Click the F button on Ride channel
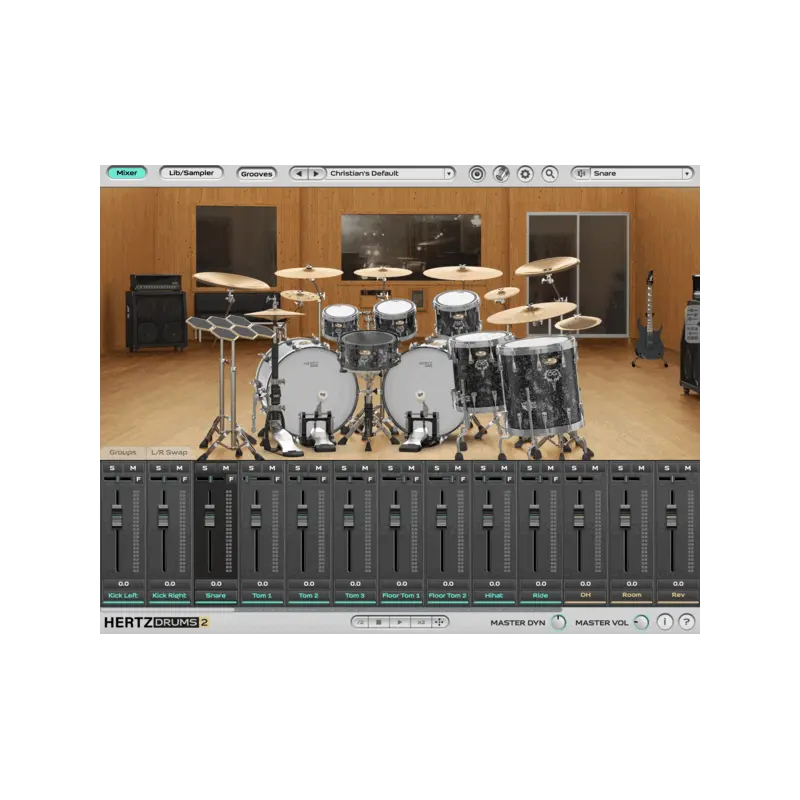Image resolution: width=800 pixels, height=800 pixels. pos(556,479)
